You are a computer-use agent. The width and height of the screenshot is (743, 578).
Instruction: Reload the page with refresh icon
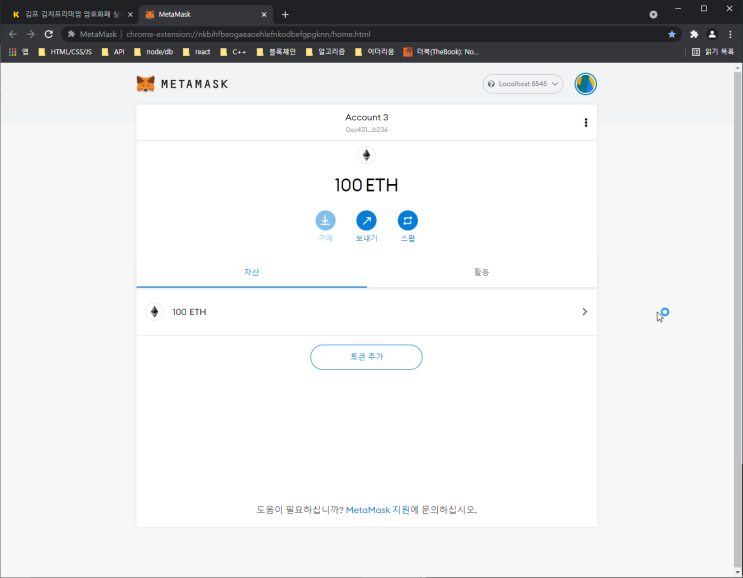click(48, 34)
